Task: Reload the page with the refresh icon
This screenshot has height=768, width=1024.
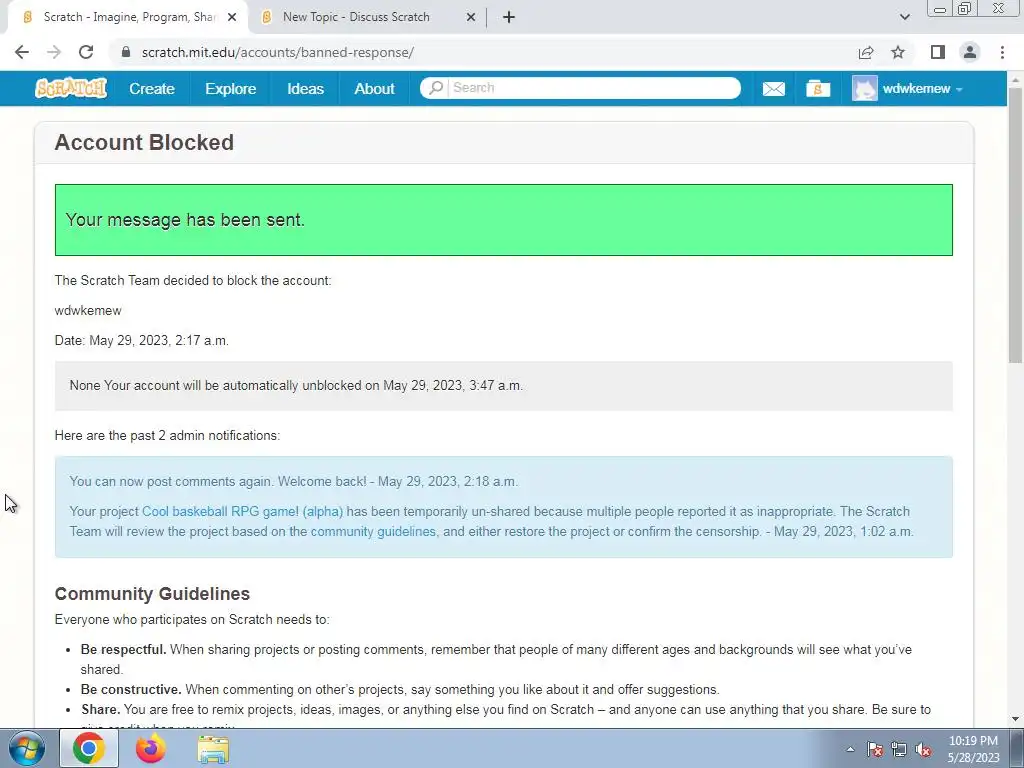Action: point(86,52)
